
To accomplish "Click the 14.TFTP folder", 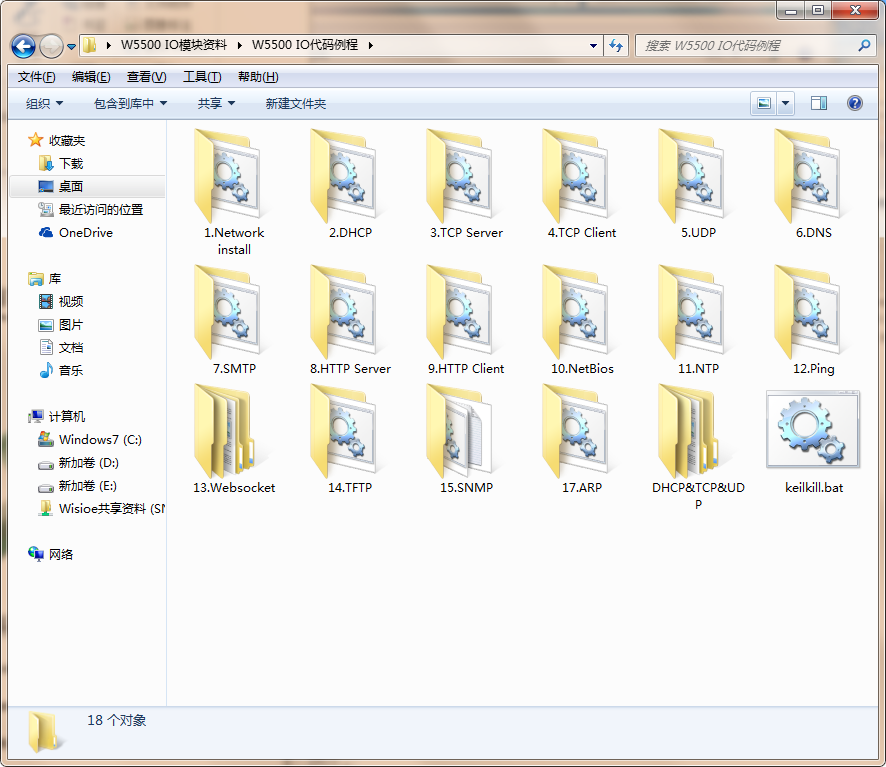I will tap(350, 439).
